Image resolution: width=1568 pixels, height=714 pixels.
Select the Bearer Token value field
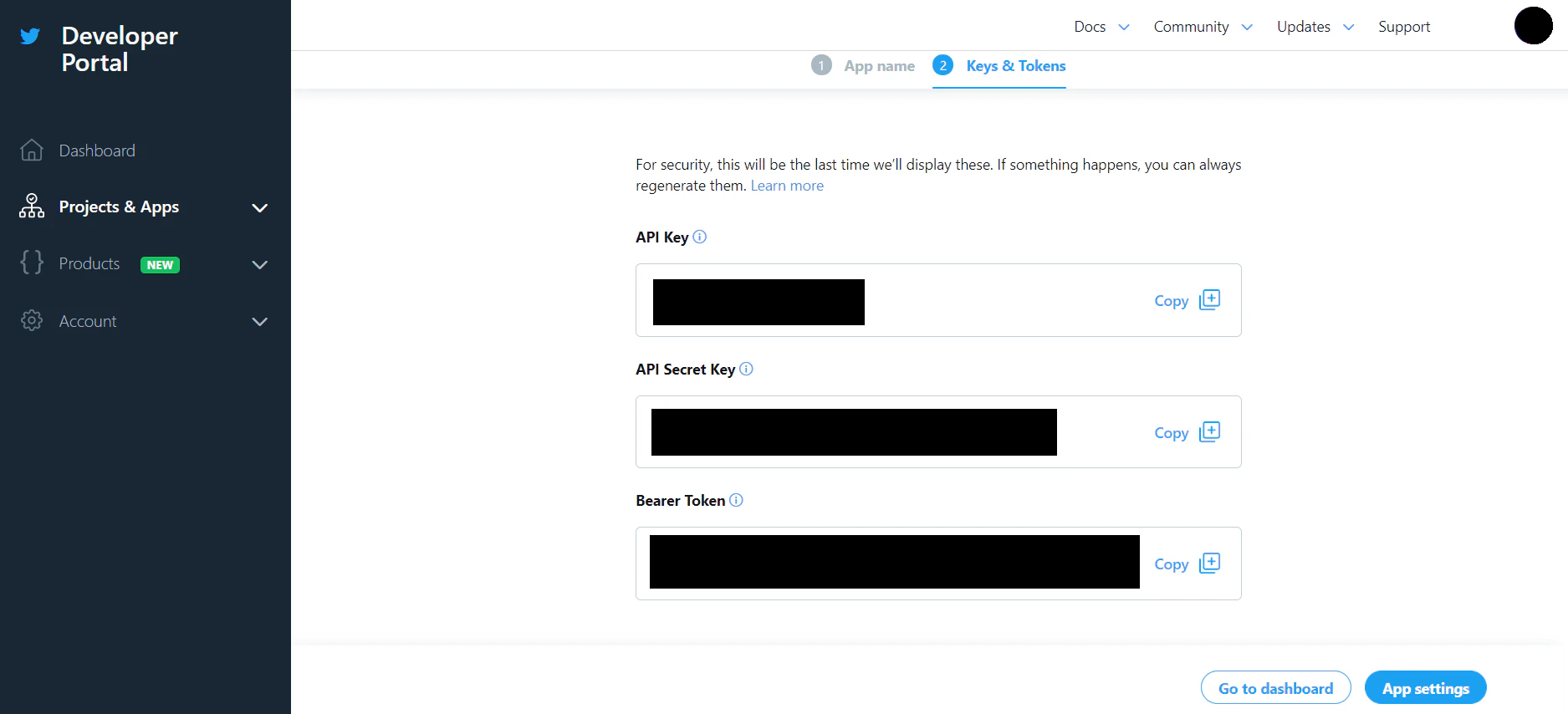tap(938, 564)
